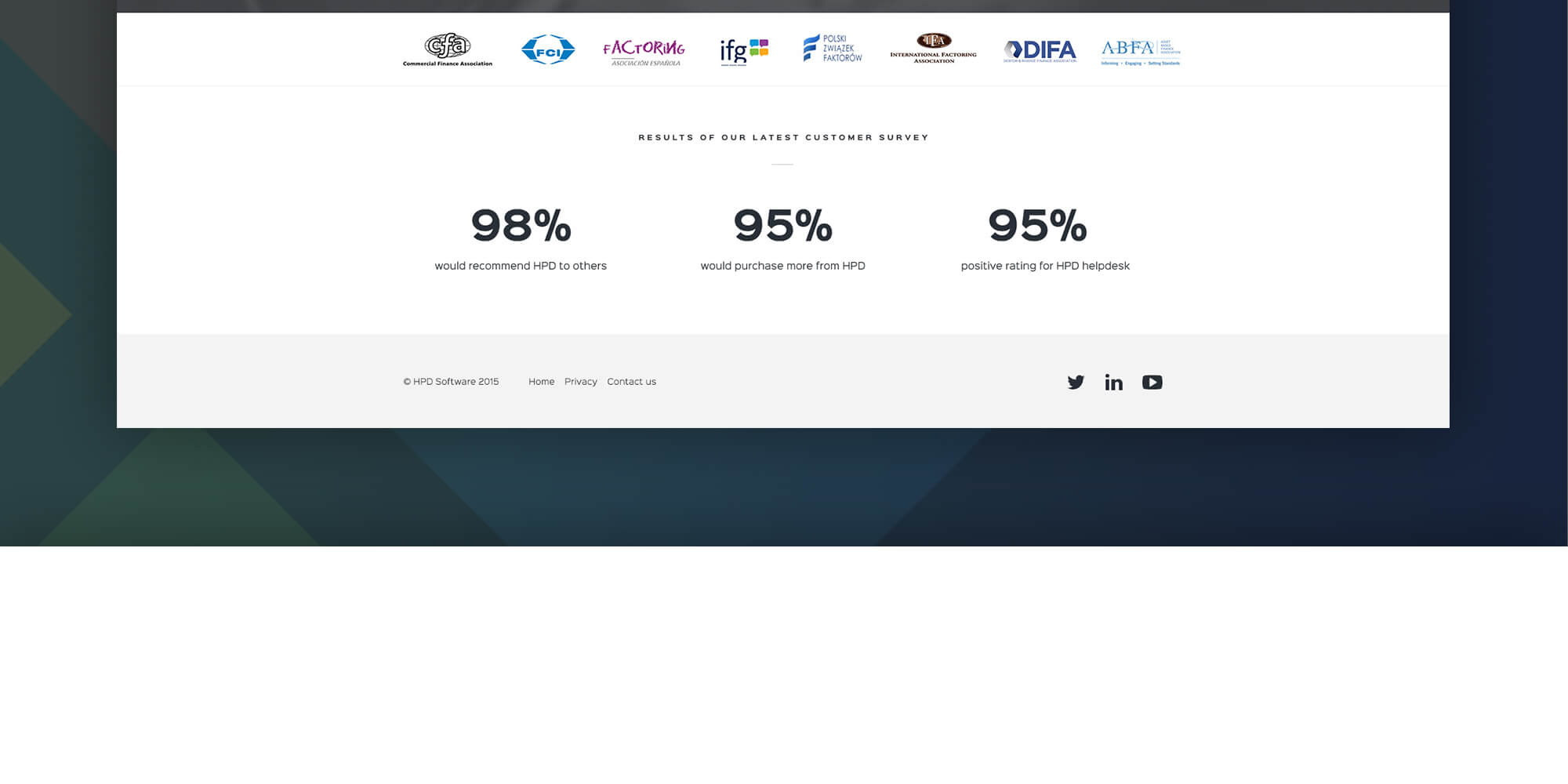Open the ifg logo

[x=744, y=51]
